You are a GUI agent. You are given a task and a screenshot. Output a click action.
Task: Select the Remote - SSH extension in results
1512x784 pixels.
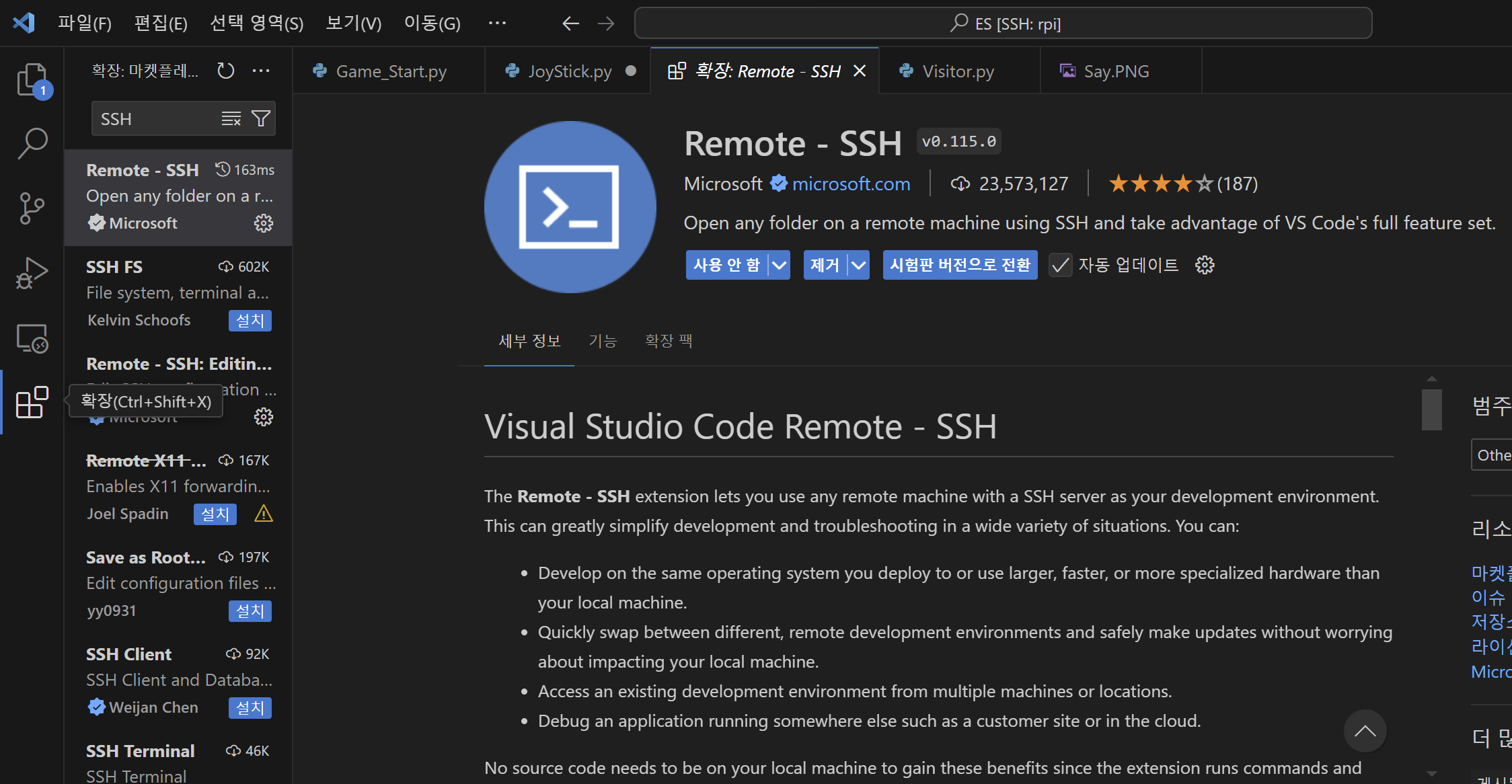[x=178, y=197]
